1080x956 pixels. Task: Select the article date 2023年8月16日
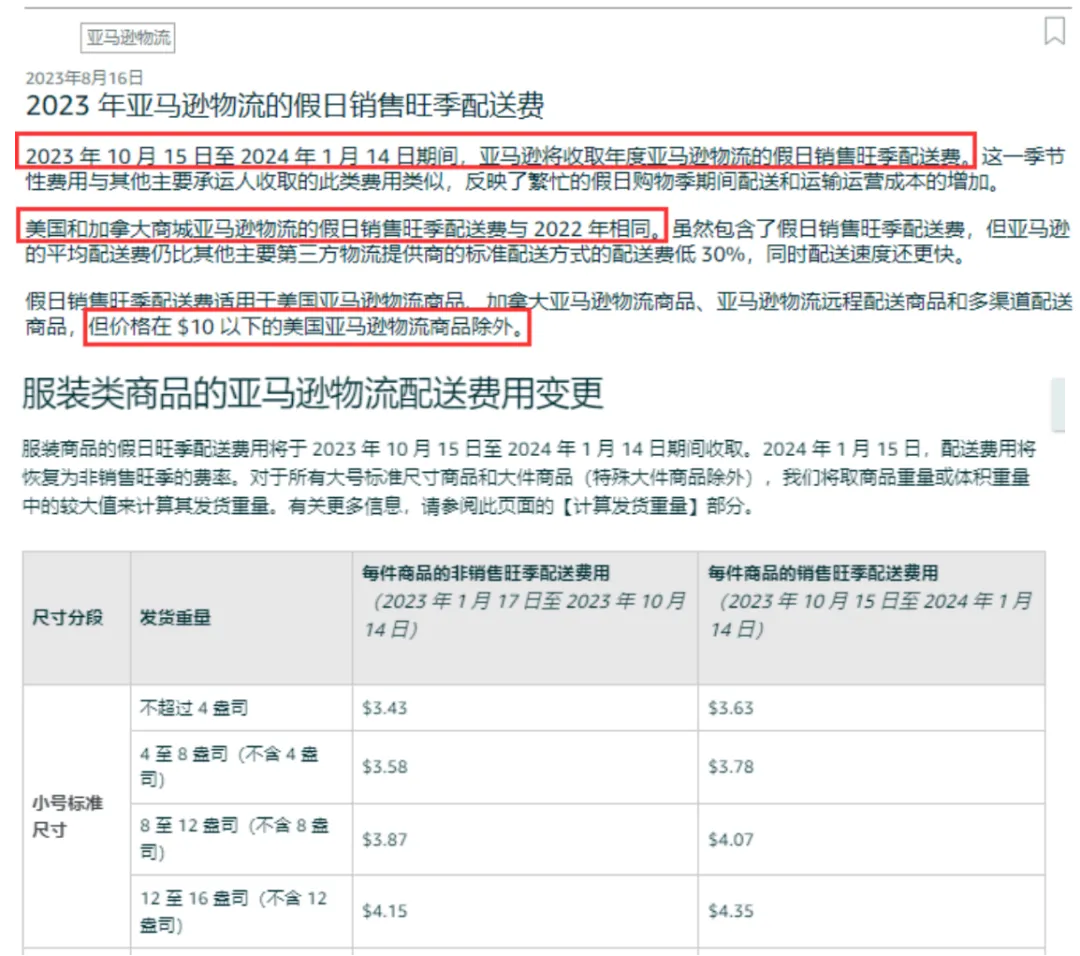click(84, 77)
